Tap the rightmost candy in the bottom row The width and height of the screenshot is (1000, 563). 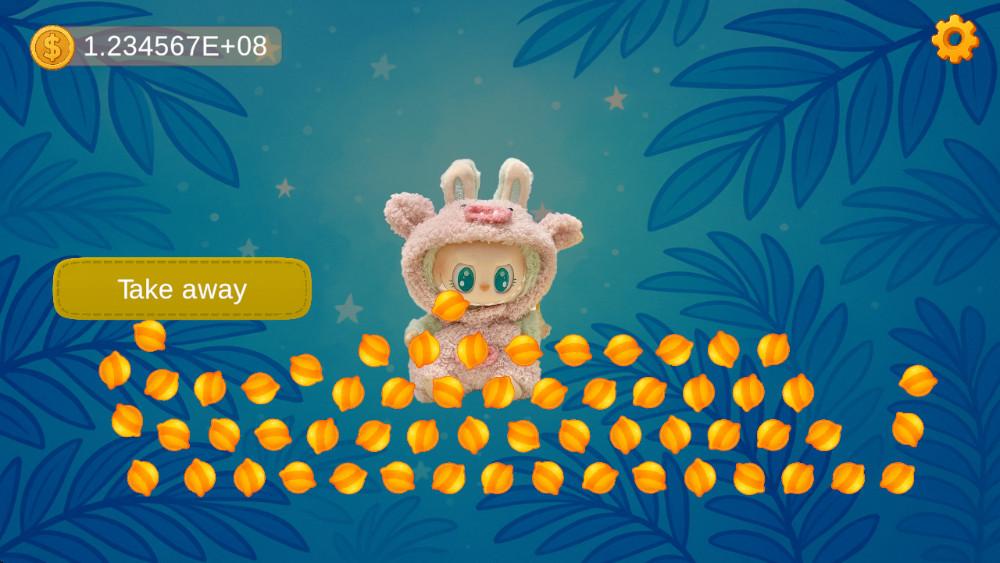point(897,478)
